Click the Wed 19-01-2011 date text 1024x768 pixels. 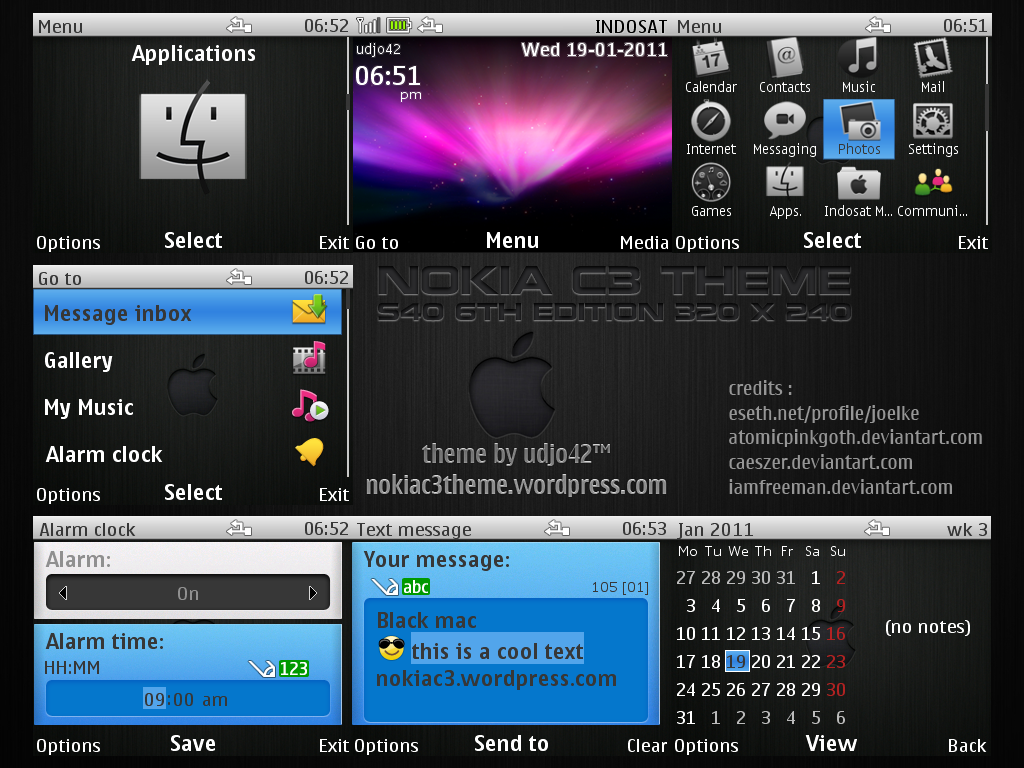pyautogui.click(x=594, y=50)
